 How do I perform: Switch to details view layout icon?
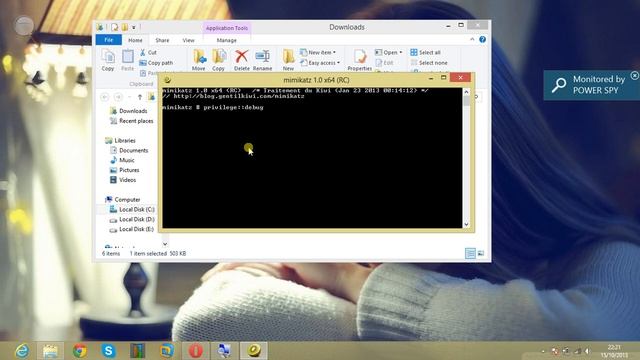(470, 253)
